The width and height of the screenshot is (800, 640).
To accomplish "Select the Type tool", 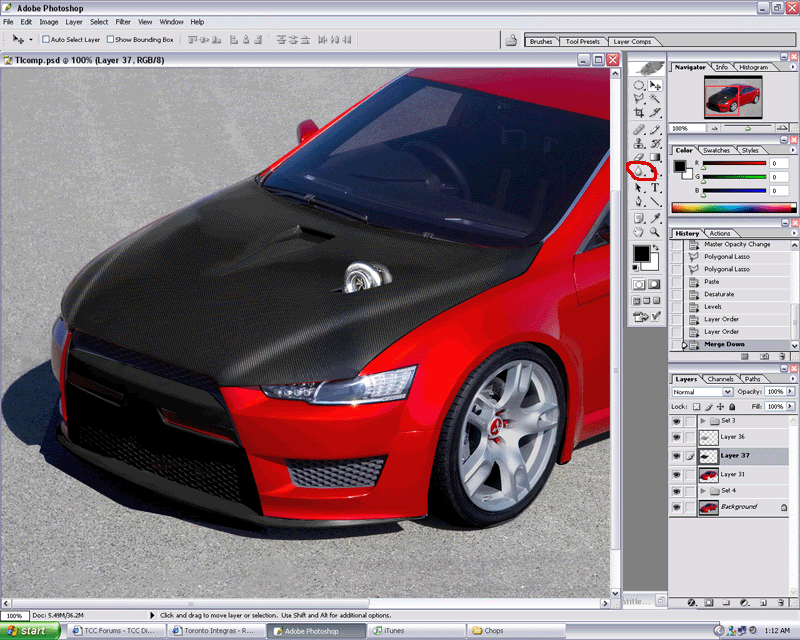I will [655, 187].
